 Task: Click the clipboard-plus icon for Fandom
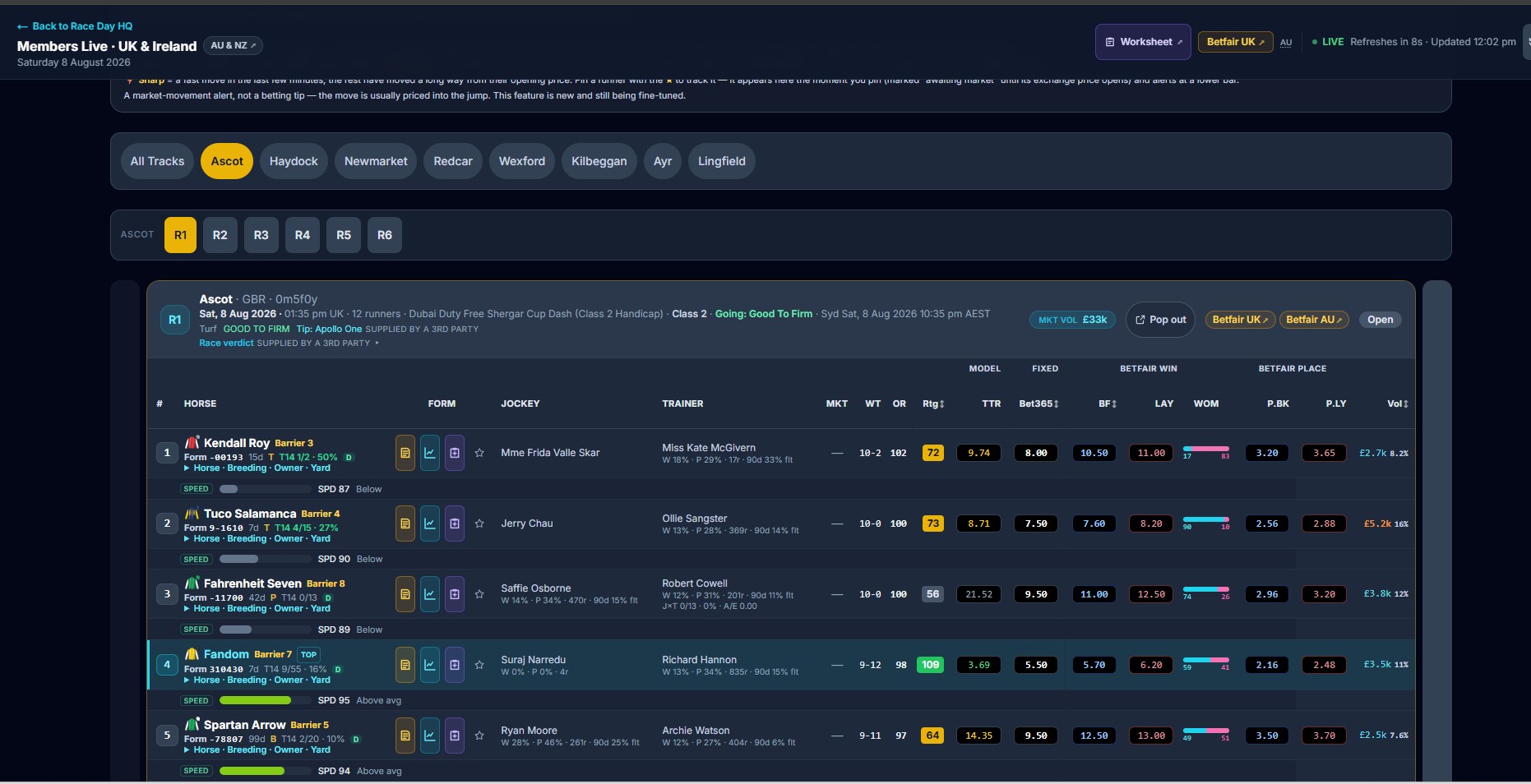[x=454, y=665]
